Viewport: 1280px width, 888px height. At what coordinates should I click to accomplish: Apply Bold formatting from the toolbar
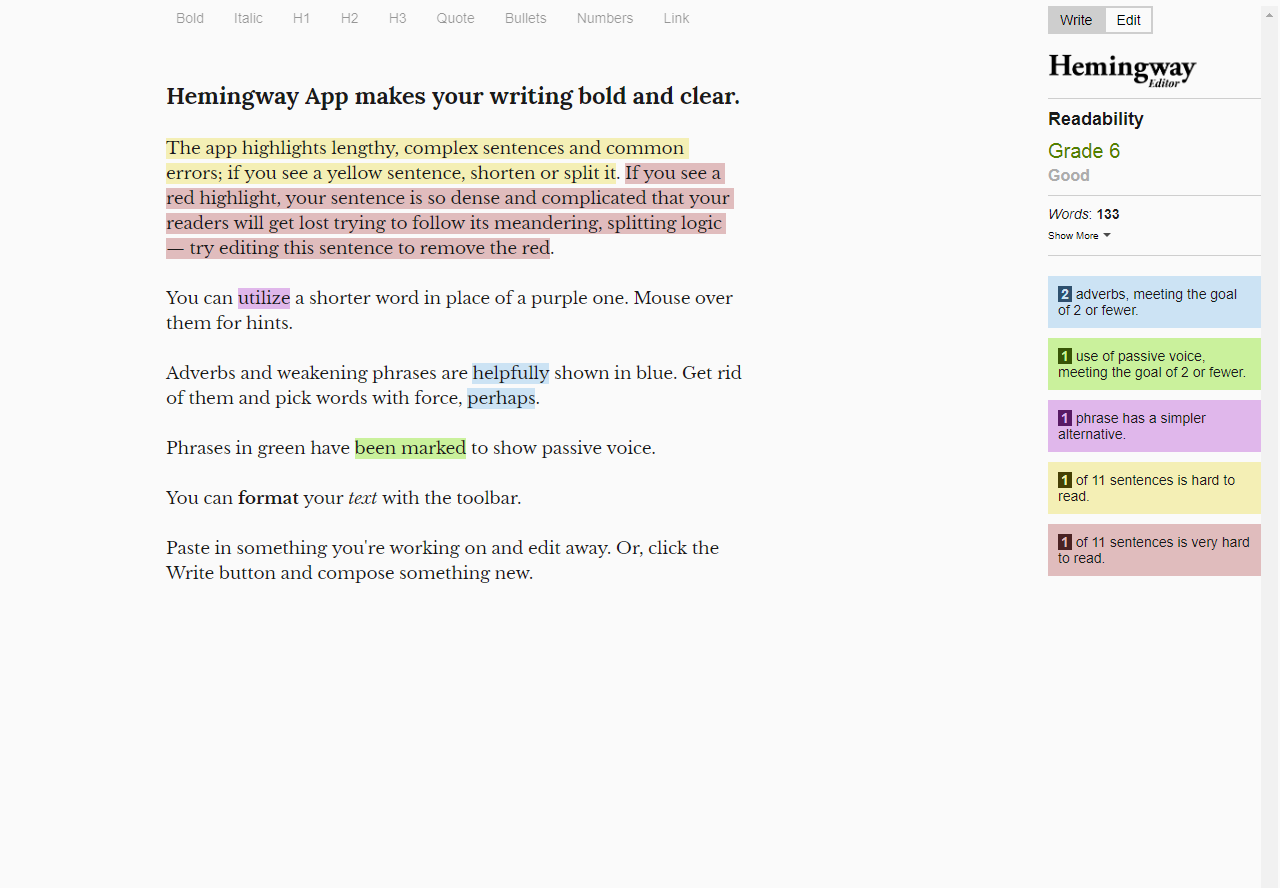pyautogui.click(x=190, y=18)
